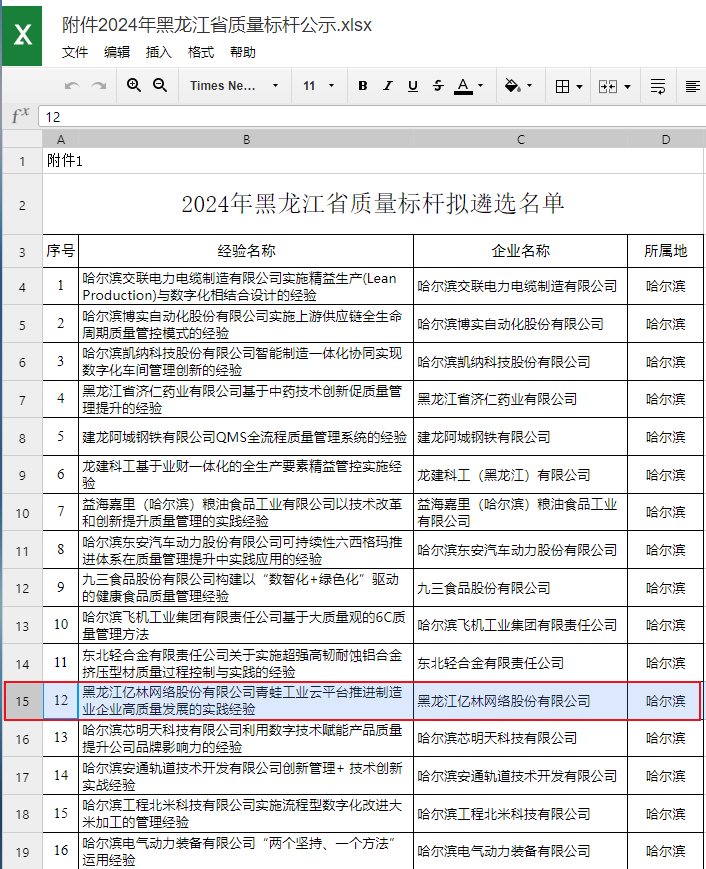Click the fx function icon

coord(20,116)
